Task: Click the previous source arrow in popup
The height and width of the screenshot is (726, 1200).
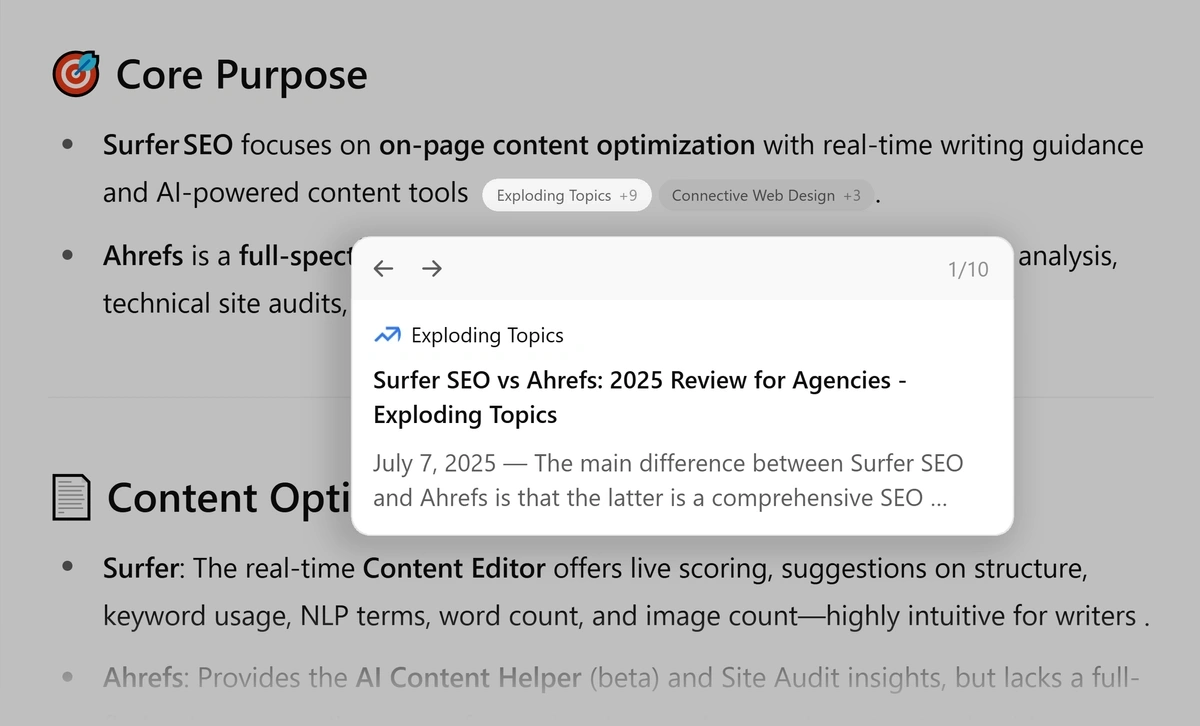Action: pos(383,268)
